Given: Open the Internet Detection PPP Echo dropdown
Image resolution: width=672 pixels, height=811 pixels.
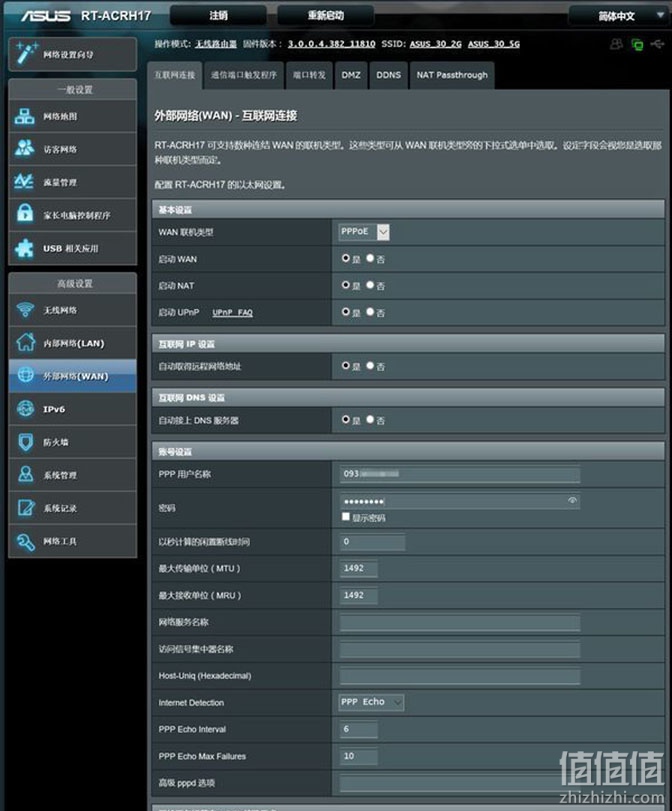Looking at the screenshot, I should [x=371, y=702].
